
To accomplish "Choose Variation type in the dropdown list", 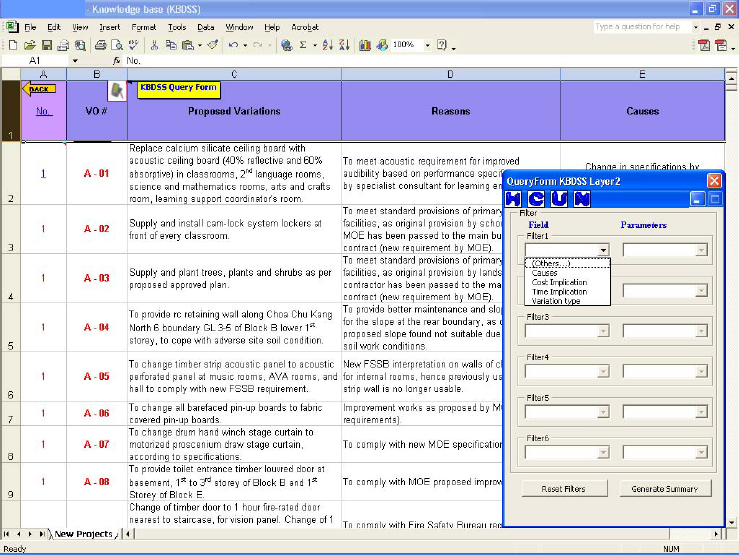I will tap(567, 301).
